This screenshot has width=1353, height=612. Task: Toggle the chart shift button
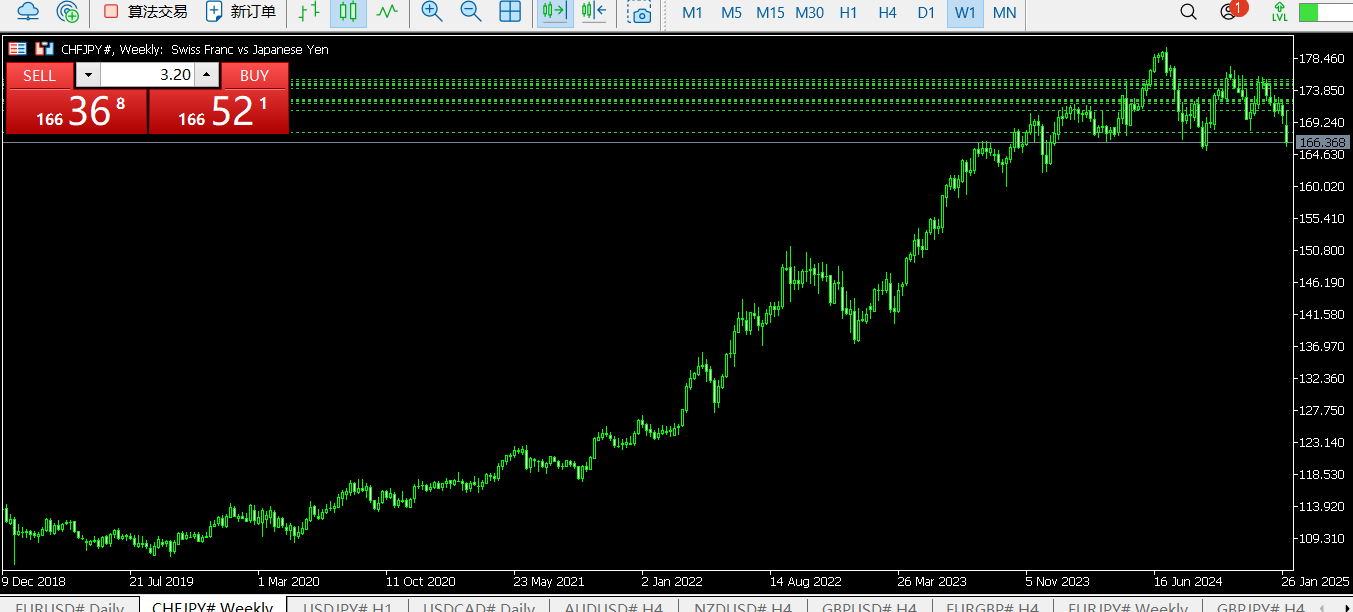593,12
